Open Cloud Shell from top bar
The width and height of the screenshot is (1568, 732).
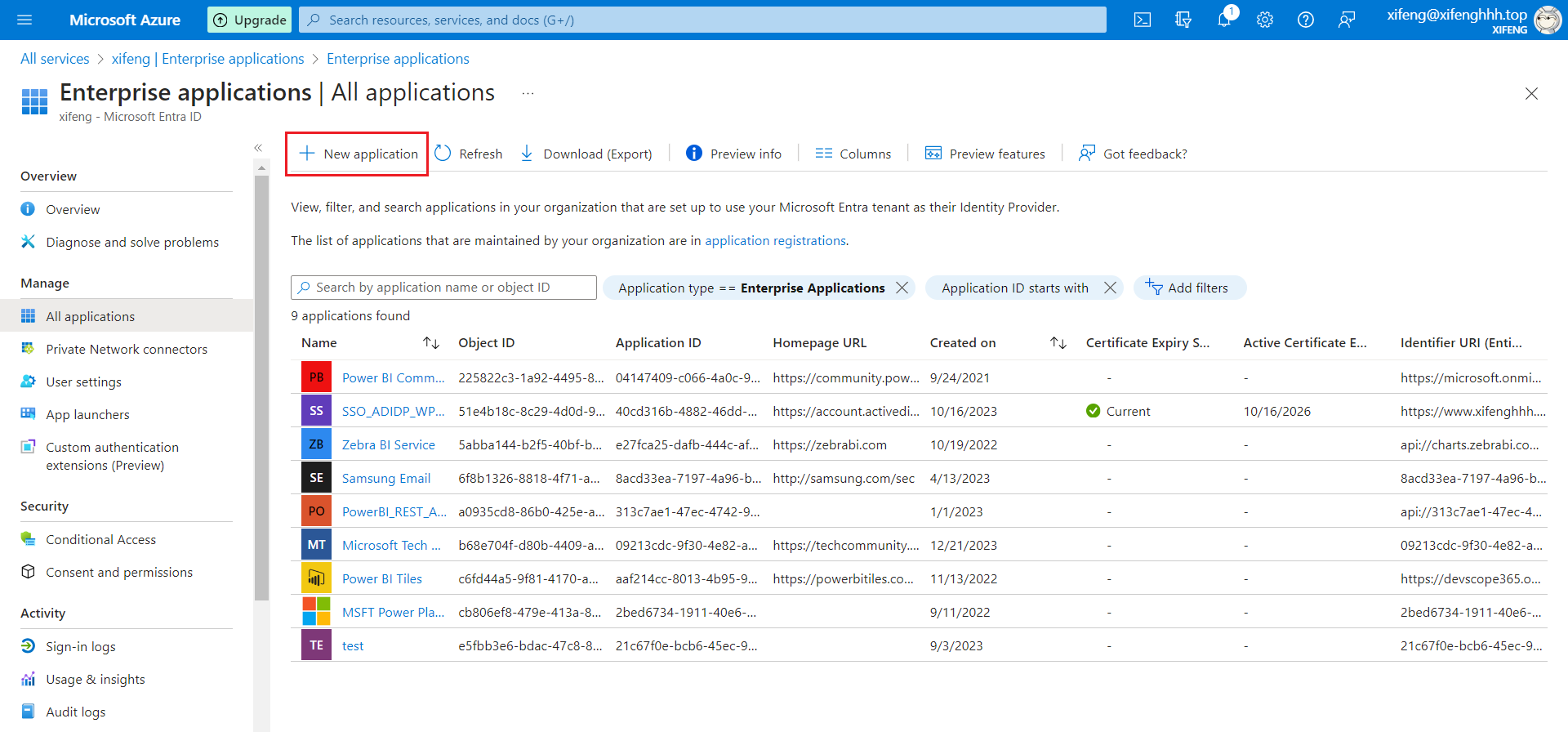[1143, 20]
